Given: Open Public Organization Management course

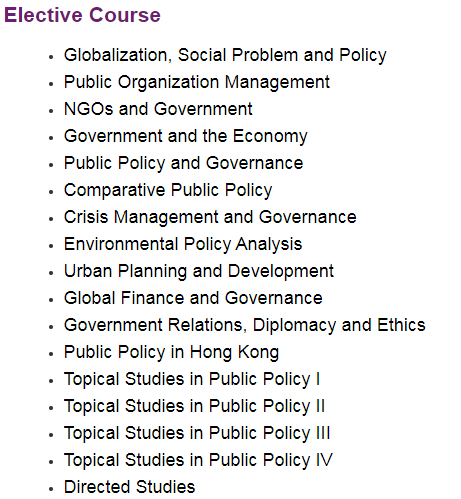Looking at the screenshot, I should [197, 82].
